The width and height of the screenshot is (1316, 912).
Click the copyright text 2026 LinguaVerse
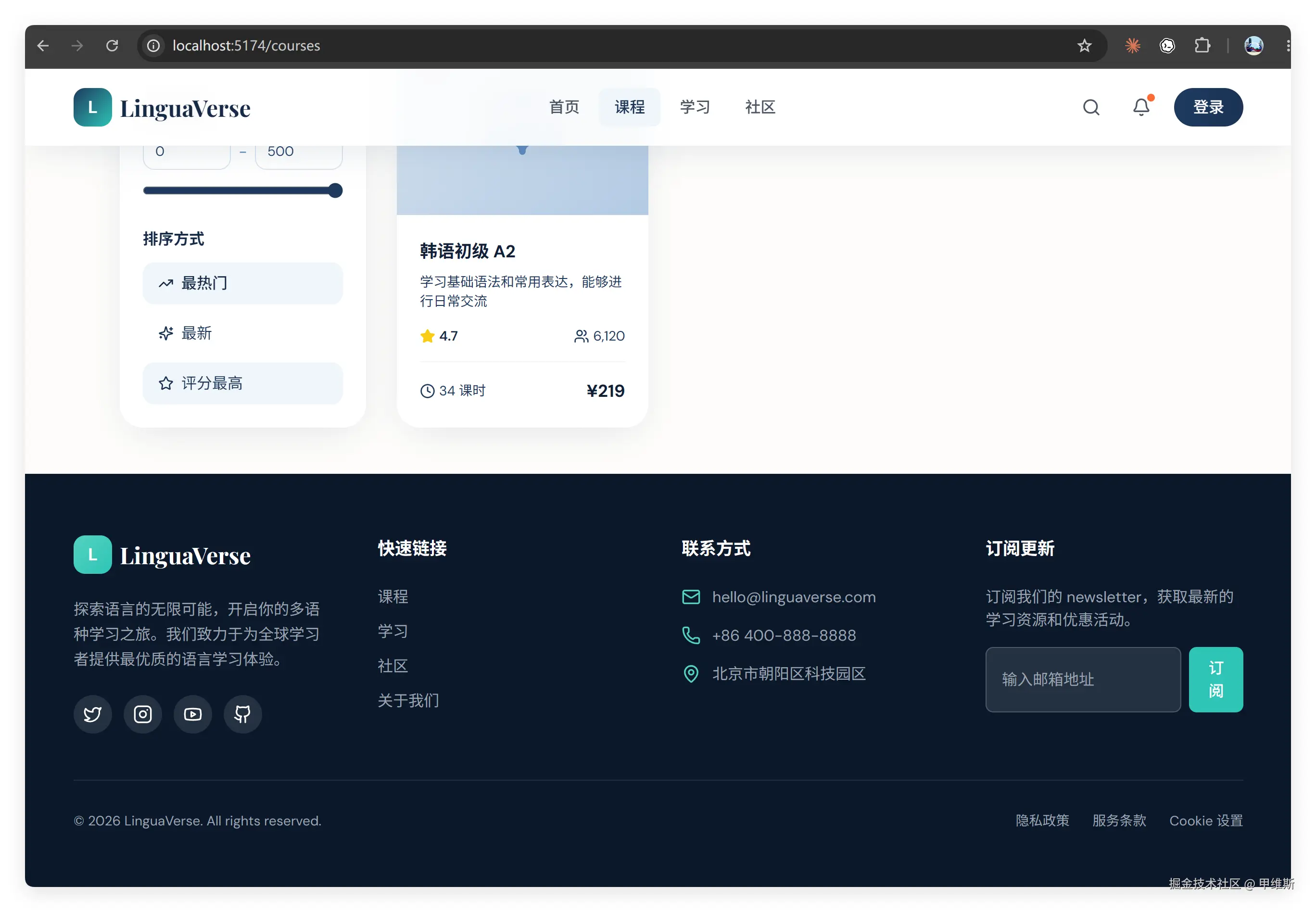[x=197, y=821]
